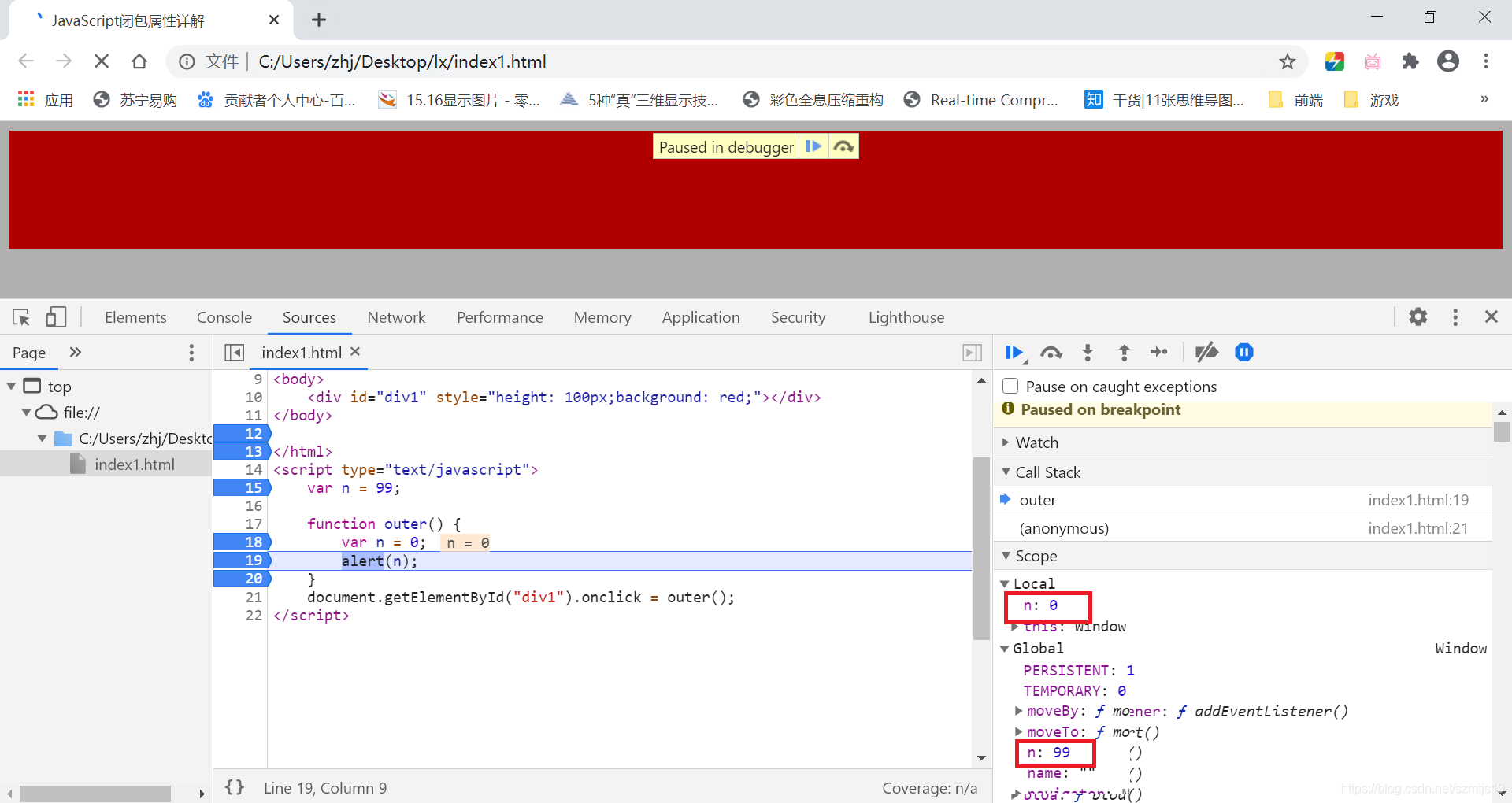Collapse the top frame tree node

11,387
